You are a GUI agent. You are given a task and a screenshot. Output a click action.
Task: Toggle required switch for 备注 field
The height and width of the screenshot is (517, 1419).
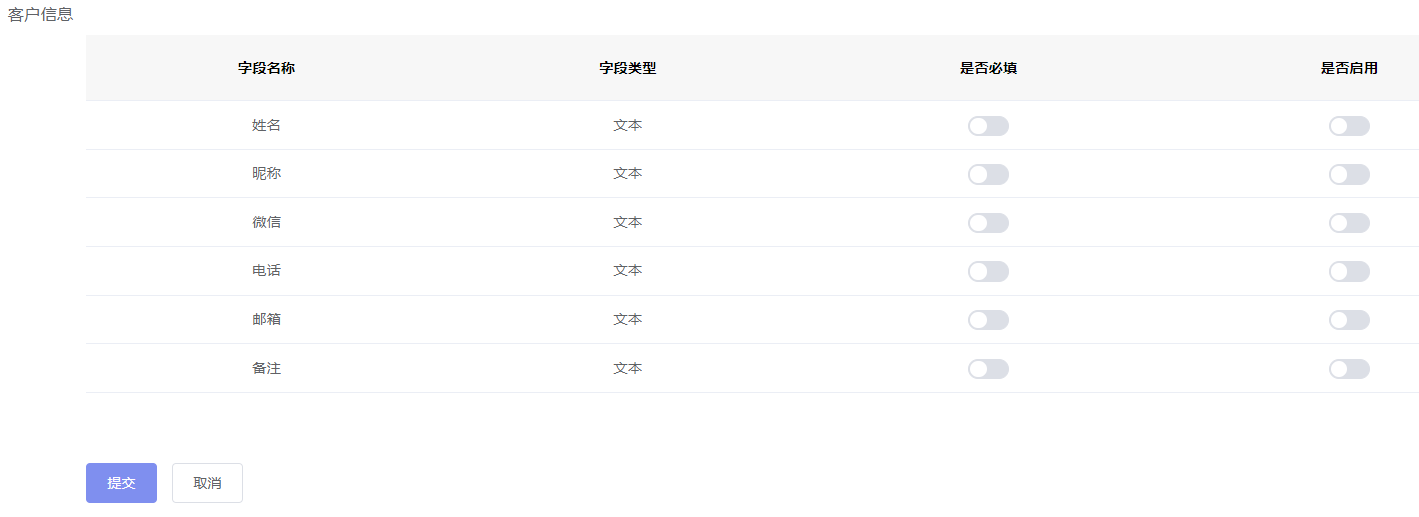[988, 369]
